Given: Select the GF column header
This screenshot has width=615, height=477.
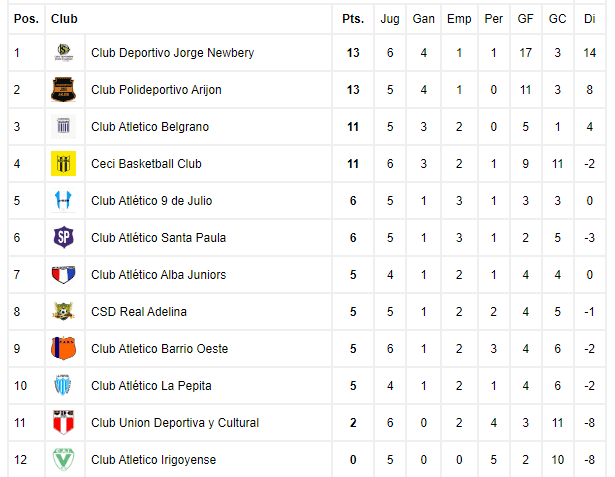Looking at the screenshot, I should [x=526, y=18].
